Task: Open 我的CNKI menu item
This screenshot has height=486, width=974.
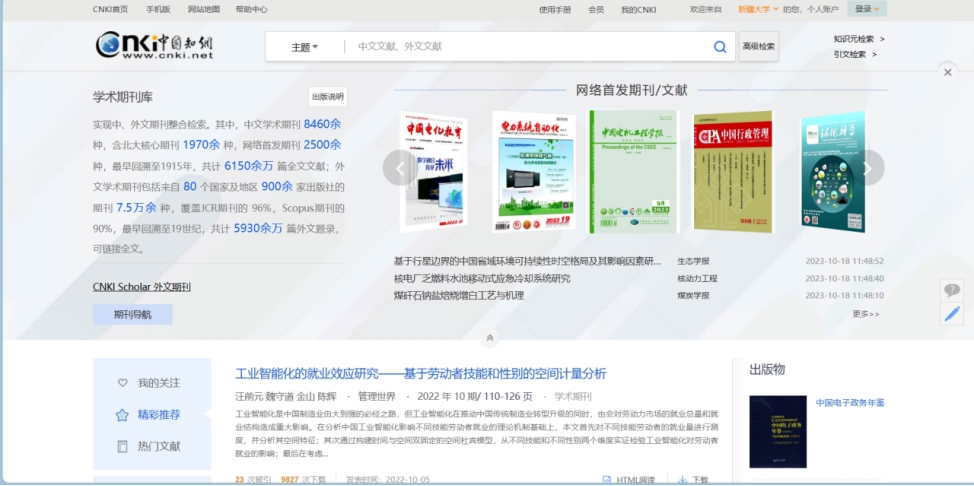Action: click(639, 9)
